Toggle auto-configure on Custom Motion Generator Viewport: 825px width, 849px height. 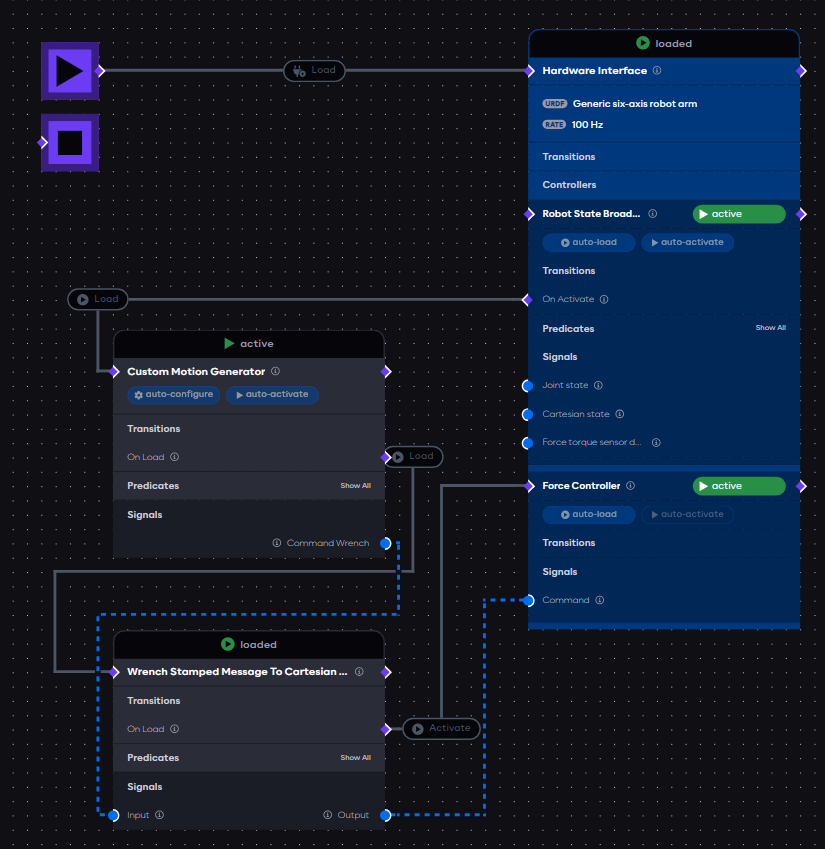tap(174, 395)
